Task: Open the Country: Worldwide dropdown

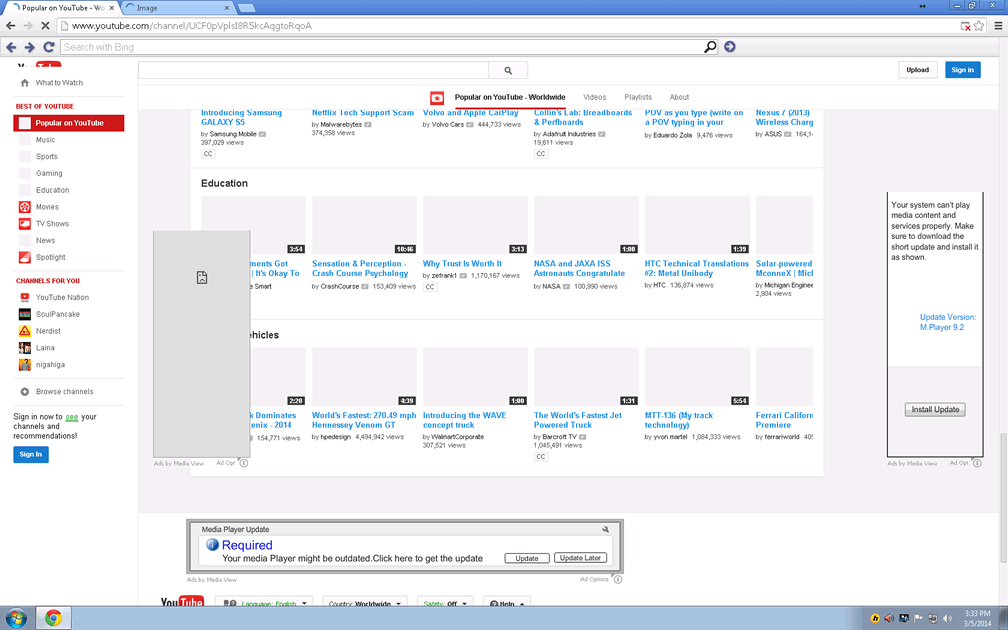Action: click(365, 604)
